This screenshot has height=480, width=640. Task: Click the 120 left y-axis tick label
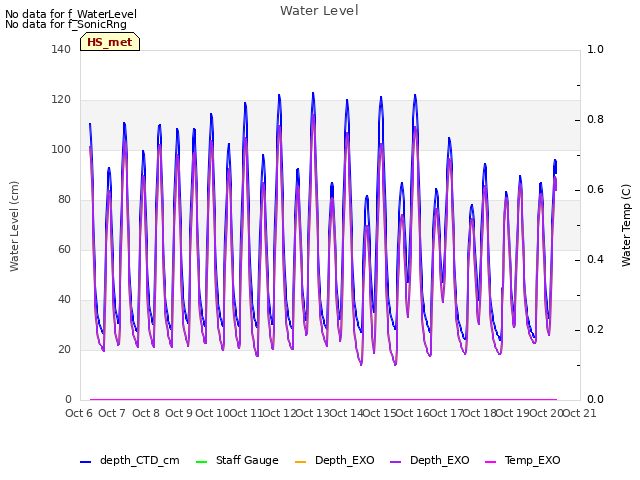(61, 100)
